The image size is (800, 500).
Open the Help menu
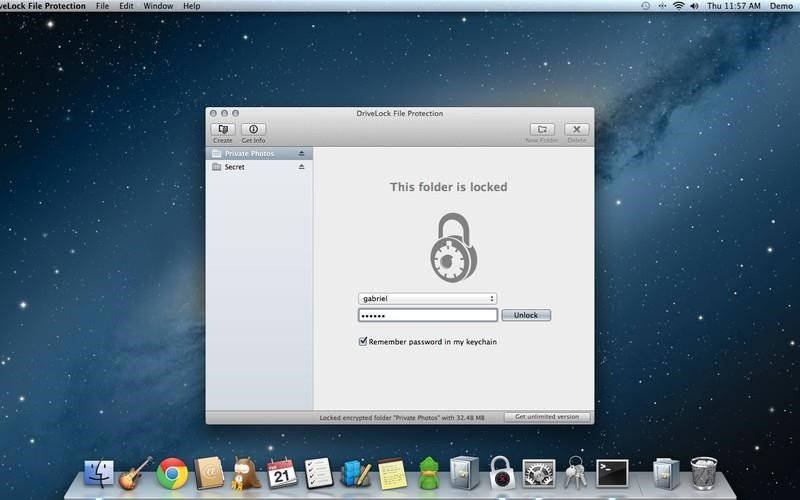(x=191, y=6)
